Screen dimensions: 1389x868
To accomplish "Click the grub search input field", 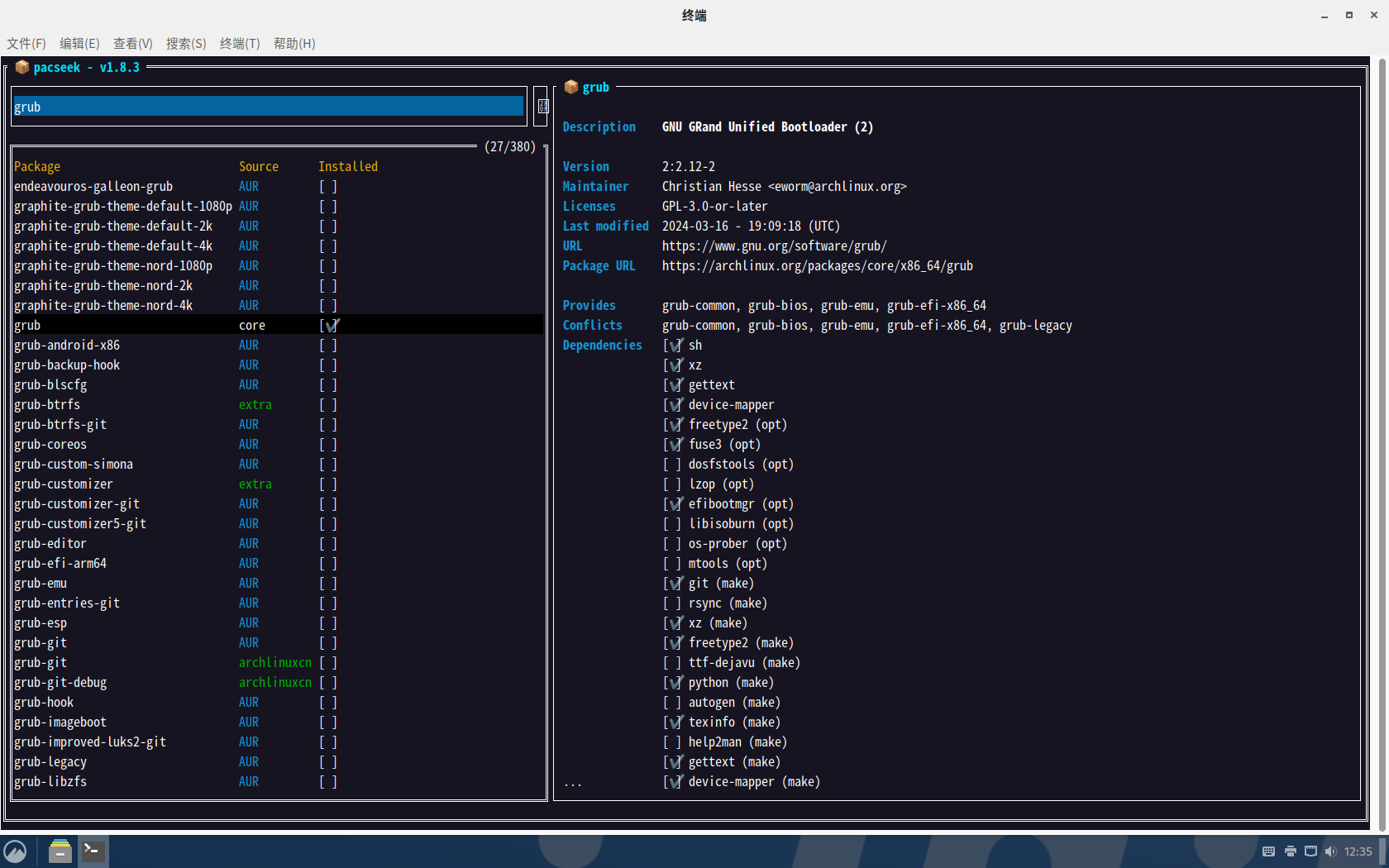I will coord(268,107).
